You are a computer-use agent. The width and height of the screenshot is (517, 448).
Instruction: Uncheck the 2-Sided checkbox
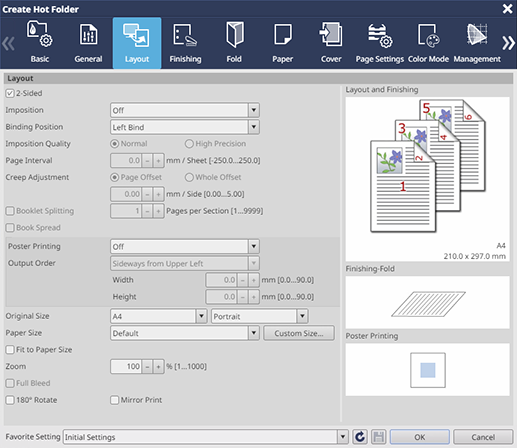click(x=10, y=93)
